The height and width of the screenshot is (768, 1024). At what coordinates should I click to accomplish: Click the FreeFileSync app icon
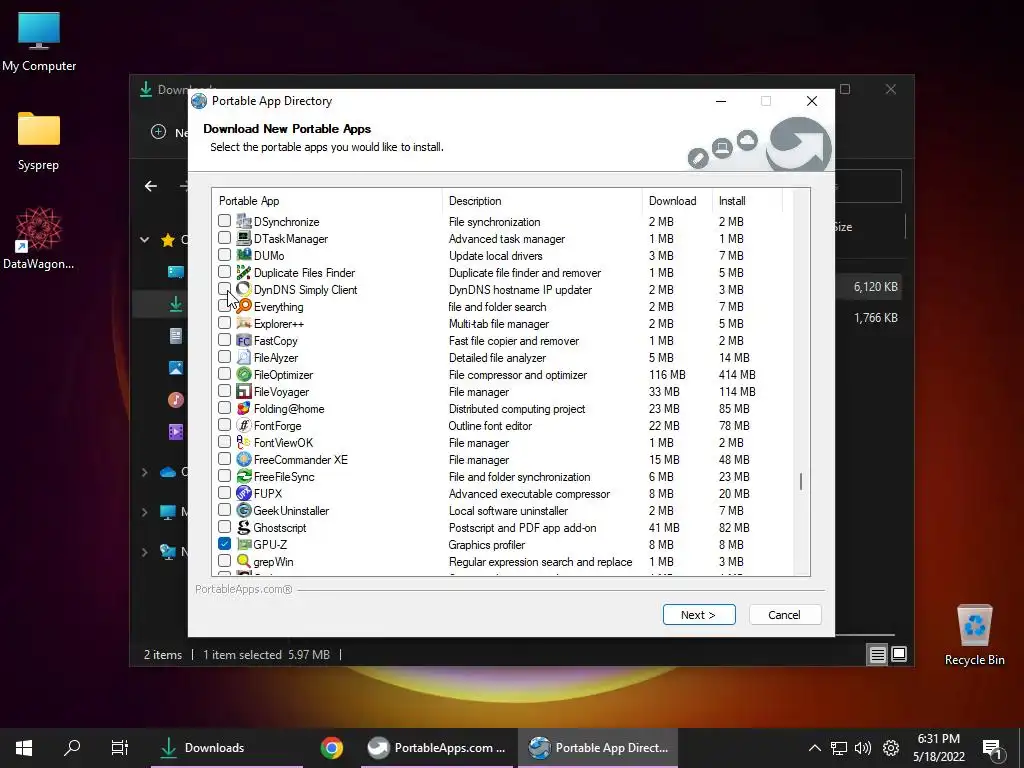coord(244,476)
